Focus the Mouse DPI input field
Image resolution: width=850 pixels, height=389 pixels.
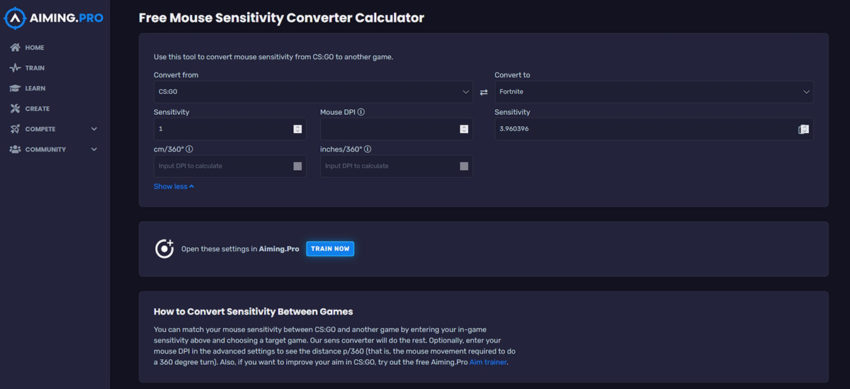click(x=396, y=129)
